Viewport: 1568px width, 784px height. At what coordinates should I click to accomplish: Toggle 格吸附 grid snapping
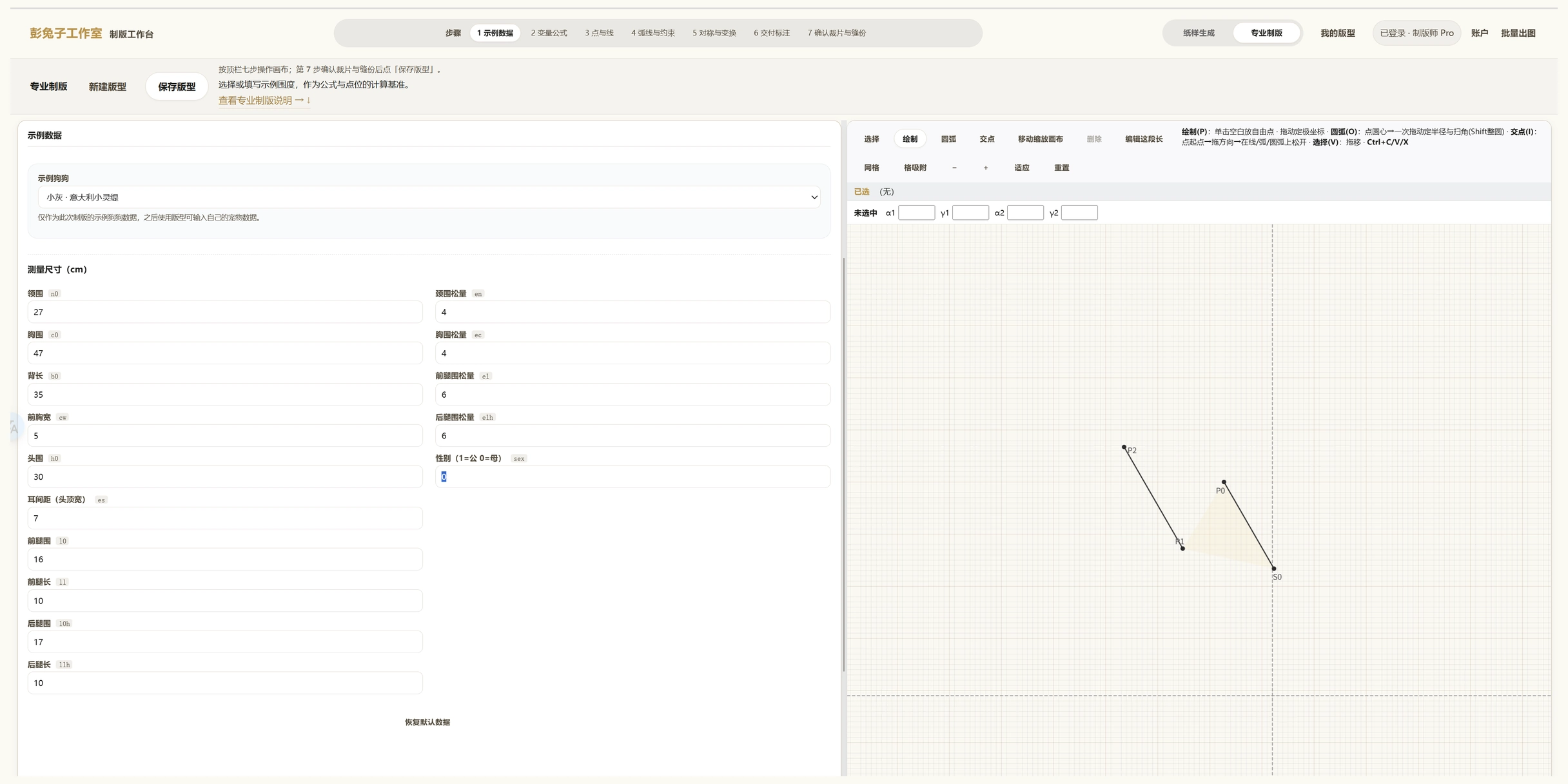915,168
